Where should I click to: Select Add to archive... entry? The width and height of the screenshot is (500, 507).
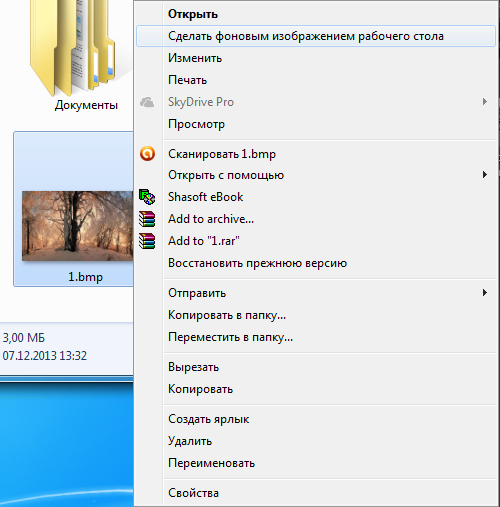pyautogui.click(x=315, y=219)
